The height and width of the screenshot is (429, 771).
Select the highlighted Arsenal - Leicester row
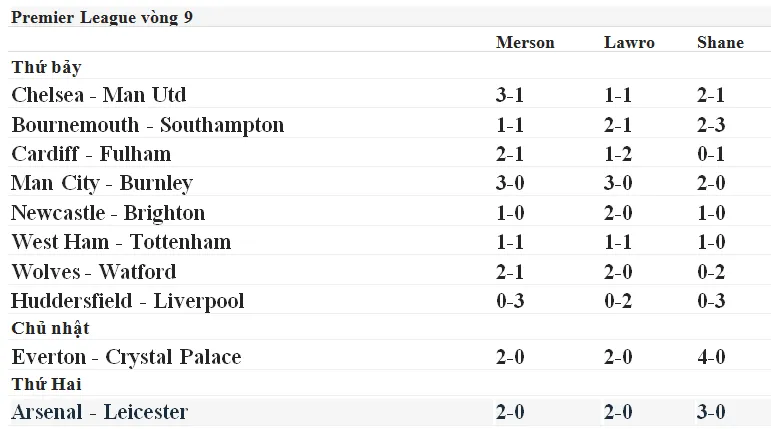(99, 412)
